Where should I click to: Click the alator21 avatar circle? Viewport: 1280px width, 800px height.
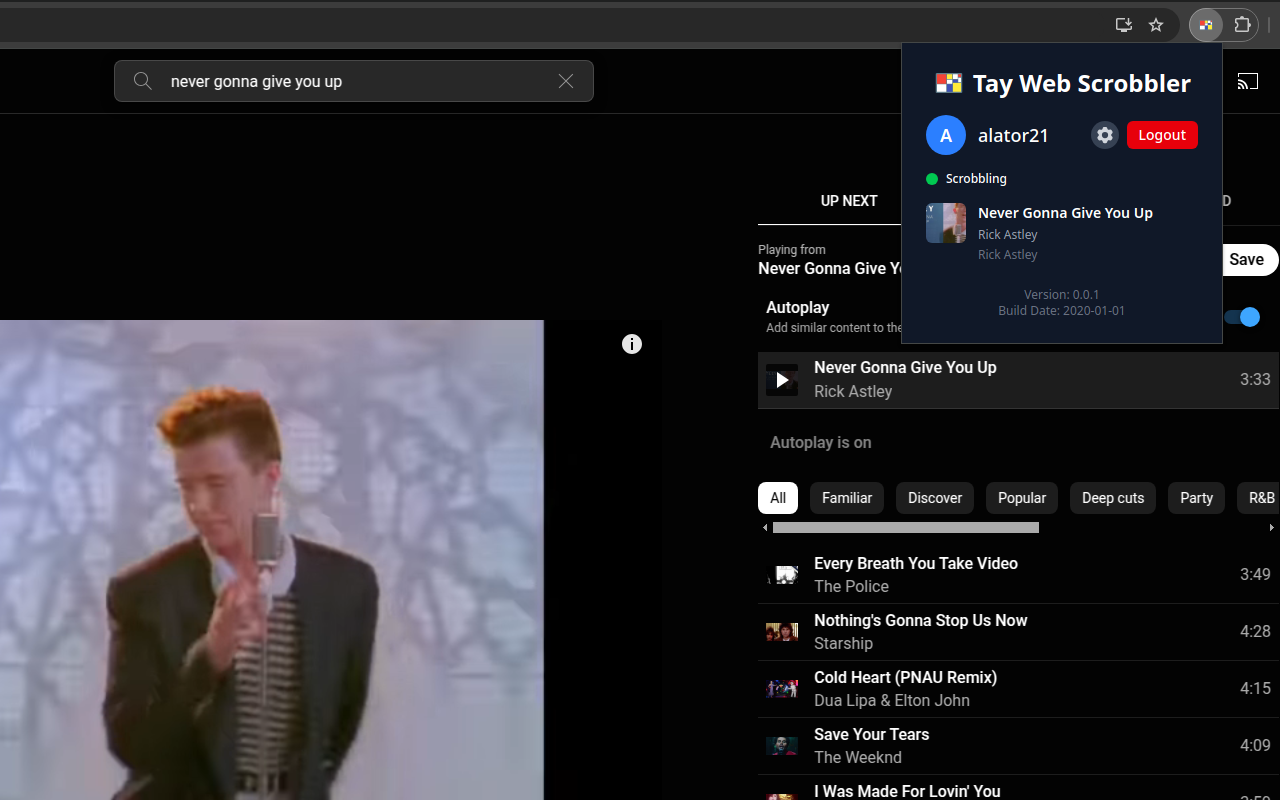click(x=946, y=135)
